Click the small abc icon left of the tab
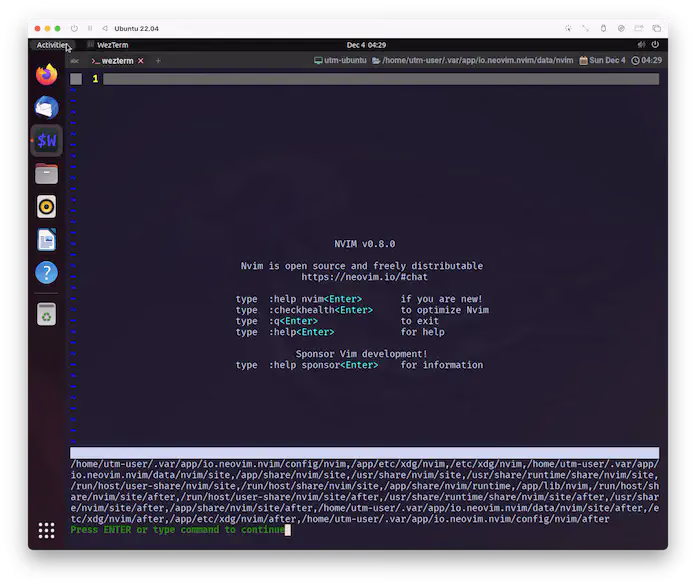696x587 pixels. (x=75, y=61)
